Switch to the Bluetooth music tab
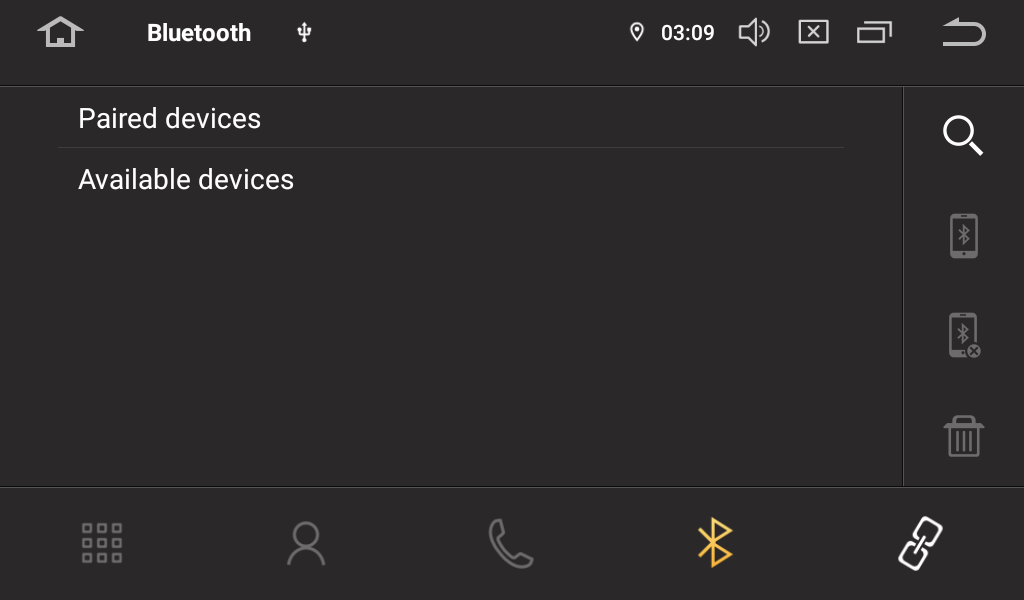This screenshot has height=600, width=1024. (714, 543)
